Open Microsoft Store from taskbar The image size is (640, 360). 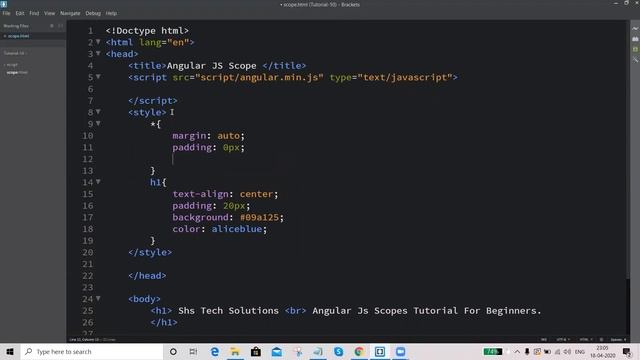tap(256, 351)
